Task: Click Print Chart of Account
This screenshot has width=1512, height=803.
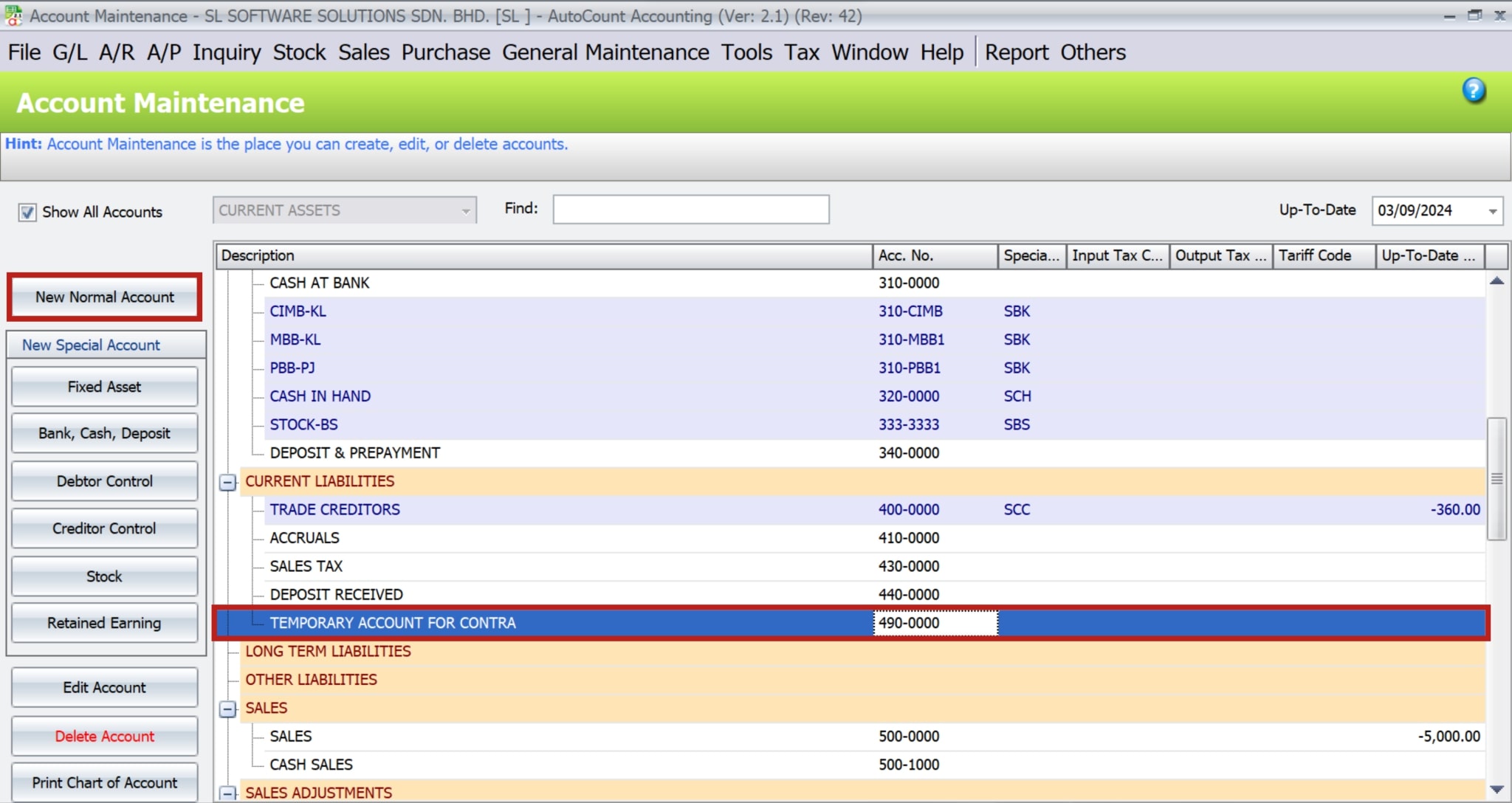Action: coord(104,782)
